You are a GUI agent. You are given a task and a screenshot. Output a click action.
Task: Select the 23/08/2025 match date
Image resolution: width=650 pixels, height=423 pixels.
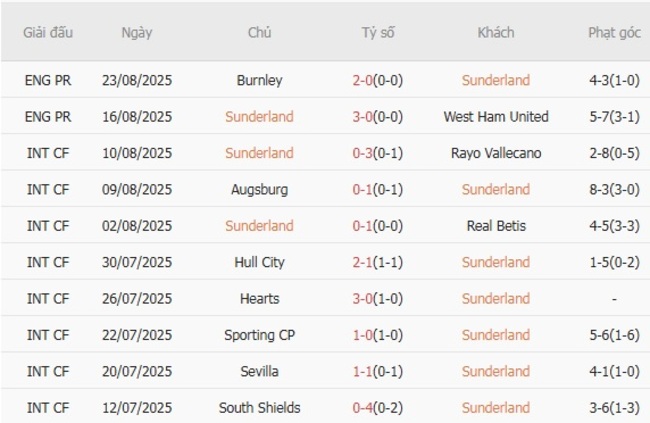tap(137, 80)
